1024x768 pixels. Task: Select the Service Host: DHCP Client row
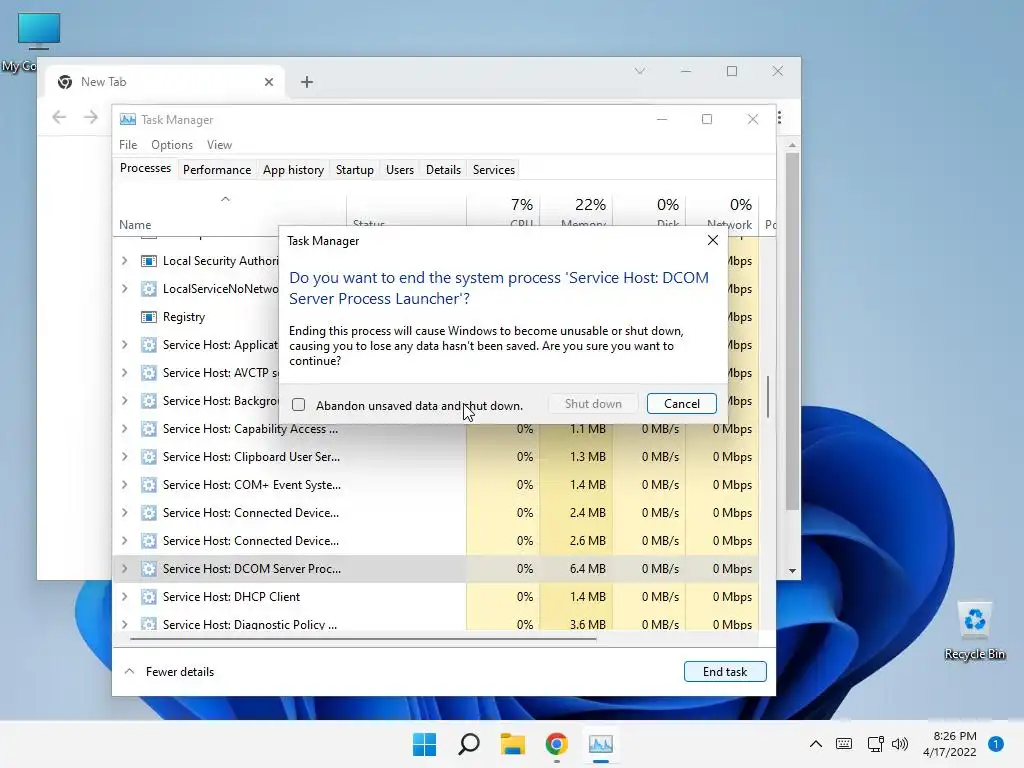click(x=436, y=597)
